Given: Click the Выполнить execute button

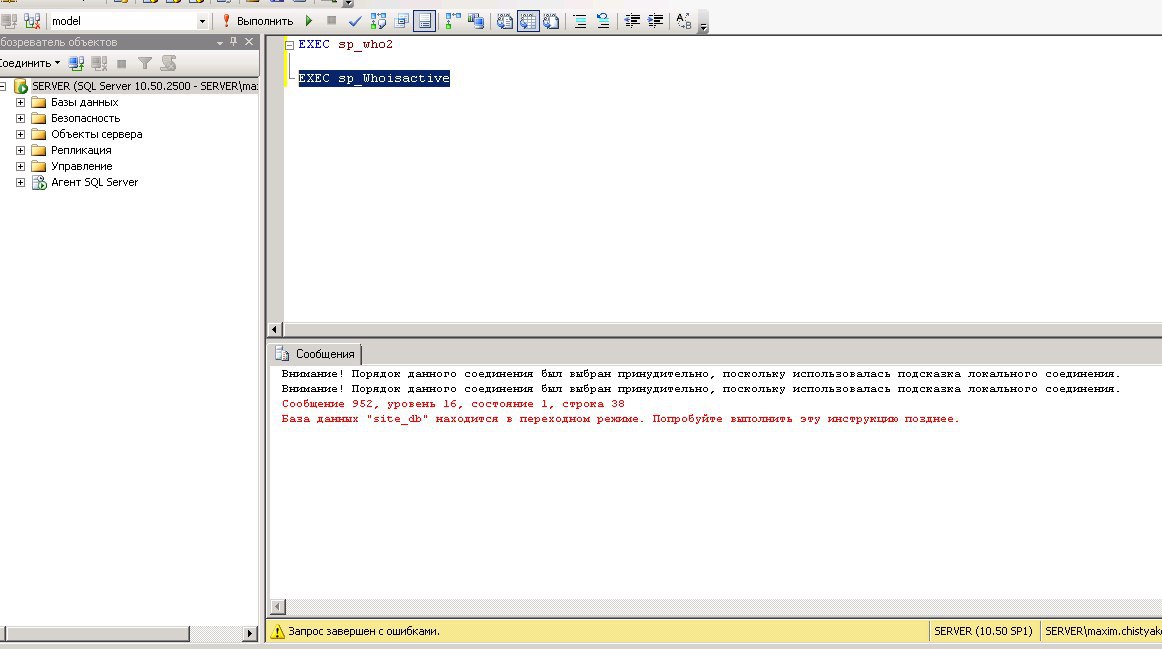Looking at the screenshot, I should [x=258, y=20].
